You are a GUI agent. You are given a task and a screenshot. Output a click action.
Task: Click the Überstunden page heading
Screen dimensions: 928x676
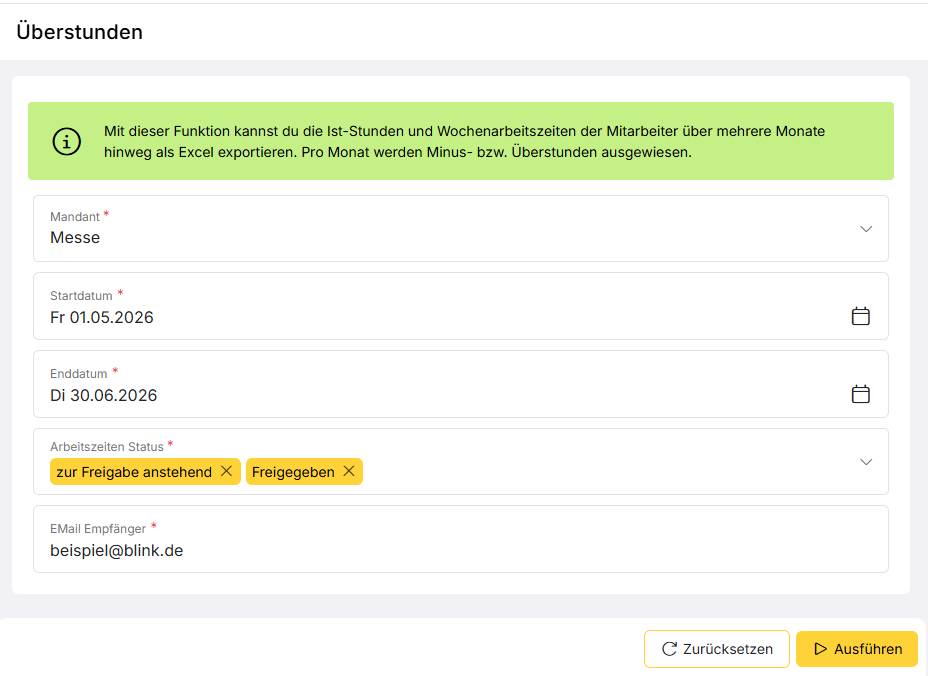click(x=79, y=32)
